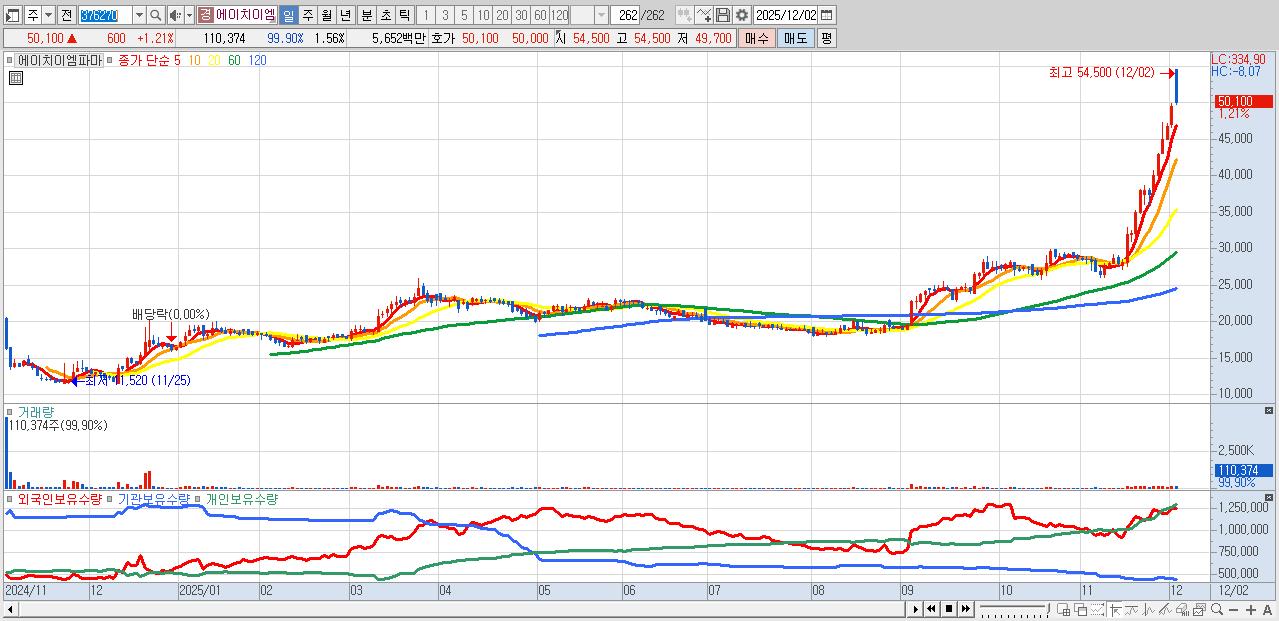
Task: Click the candle count field 262
Action: pos(626,15)
